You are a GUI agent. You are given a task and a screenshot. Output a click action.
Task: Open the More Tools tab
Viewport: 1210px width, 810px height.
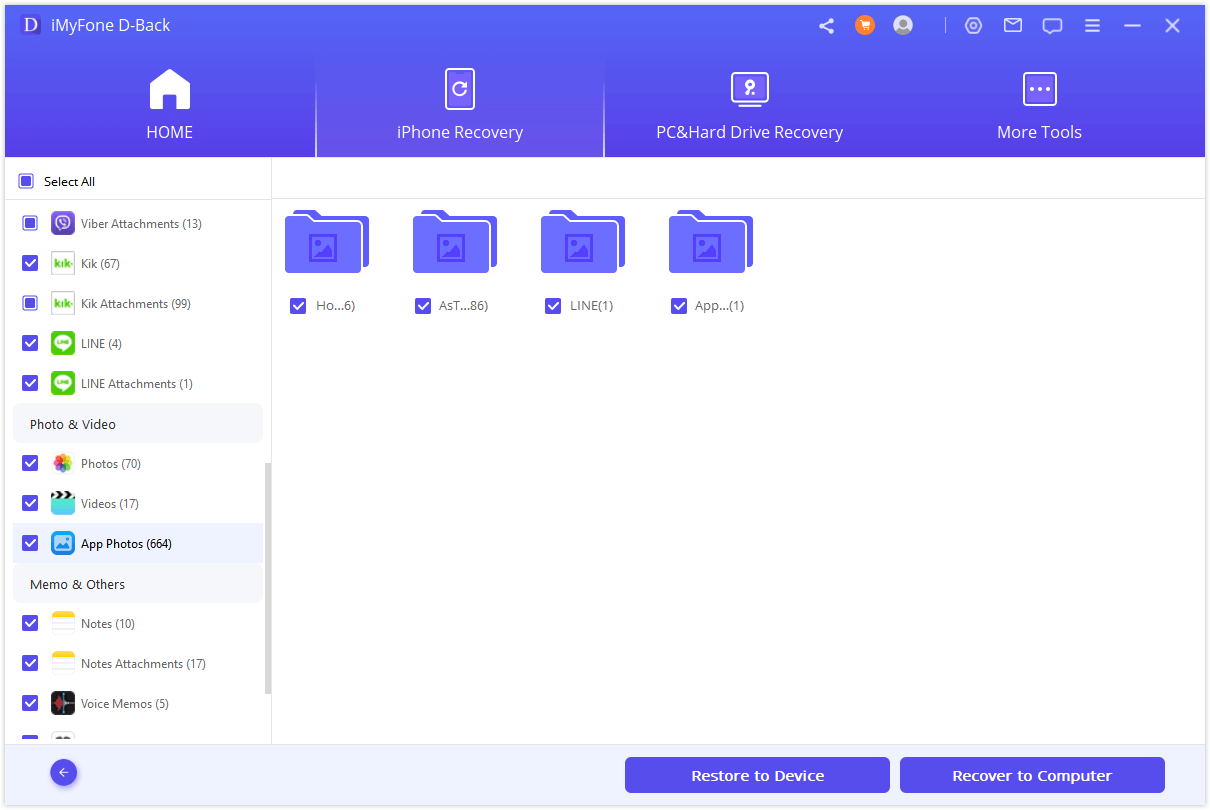pyautogui.click(x=1039, y=105)
